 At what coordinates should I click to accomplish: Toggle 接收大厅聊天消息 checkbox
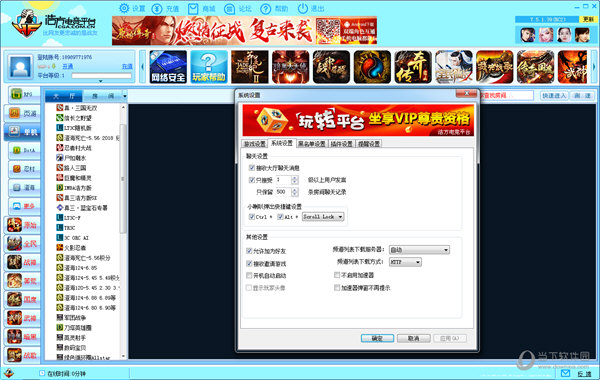click(252, 168)
